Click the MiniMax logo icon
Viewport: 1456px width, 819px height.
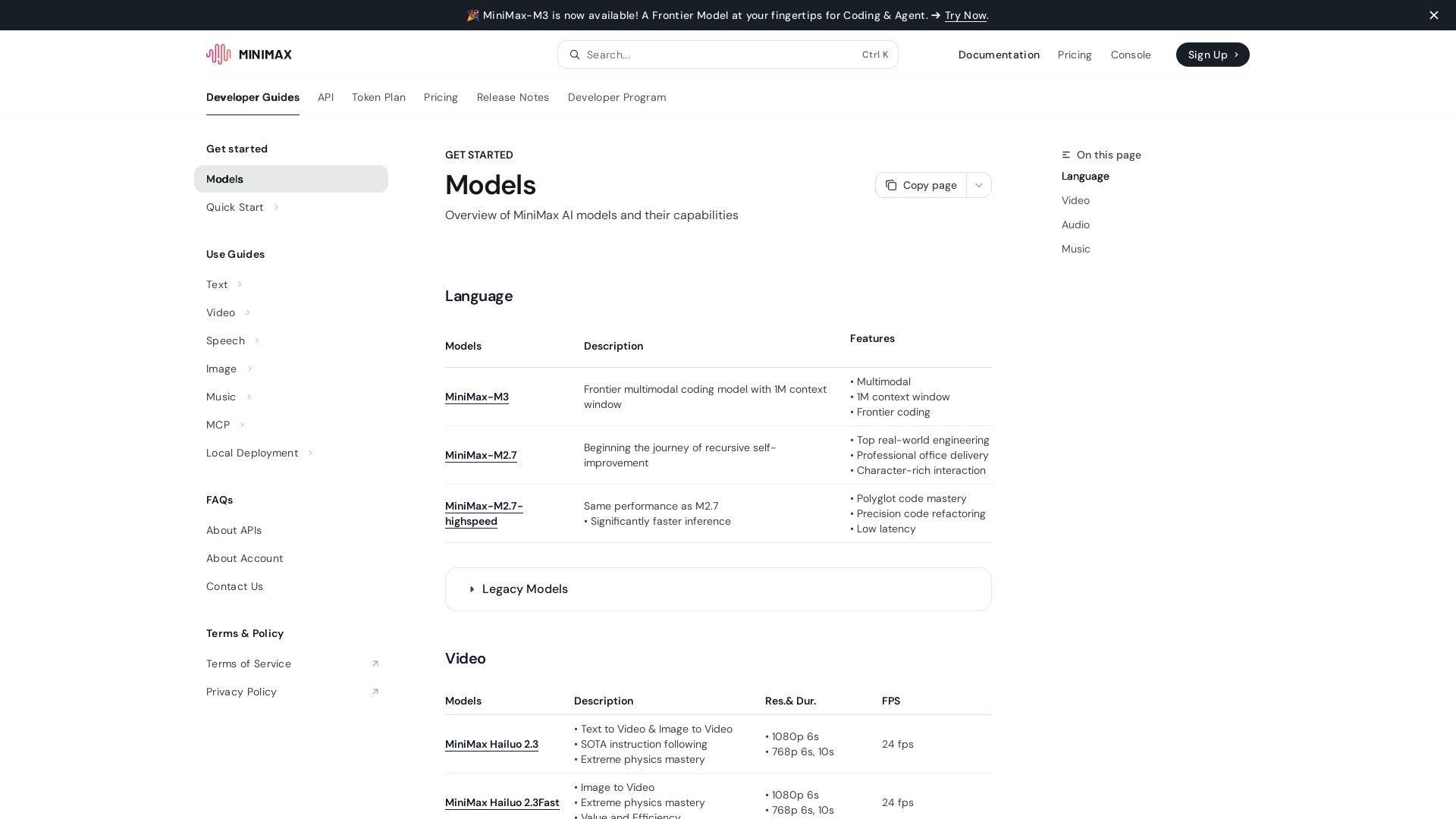coord(218,55)
